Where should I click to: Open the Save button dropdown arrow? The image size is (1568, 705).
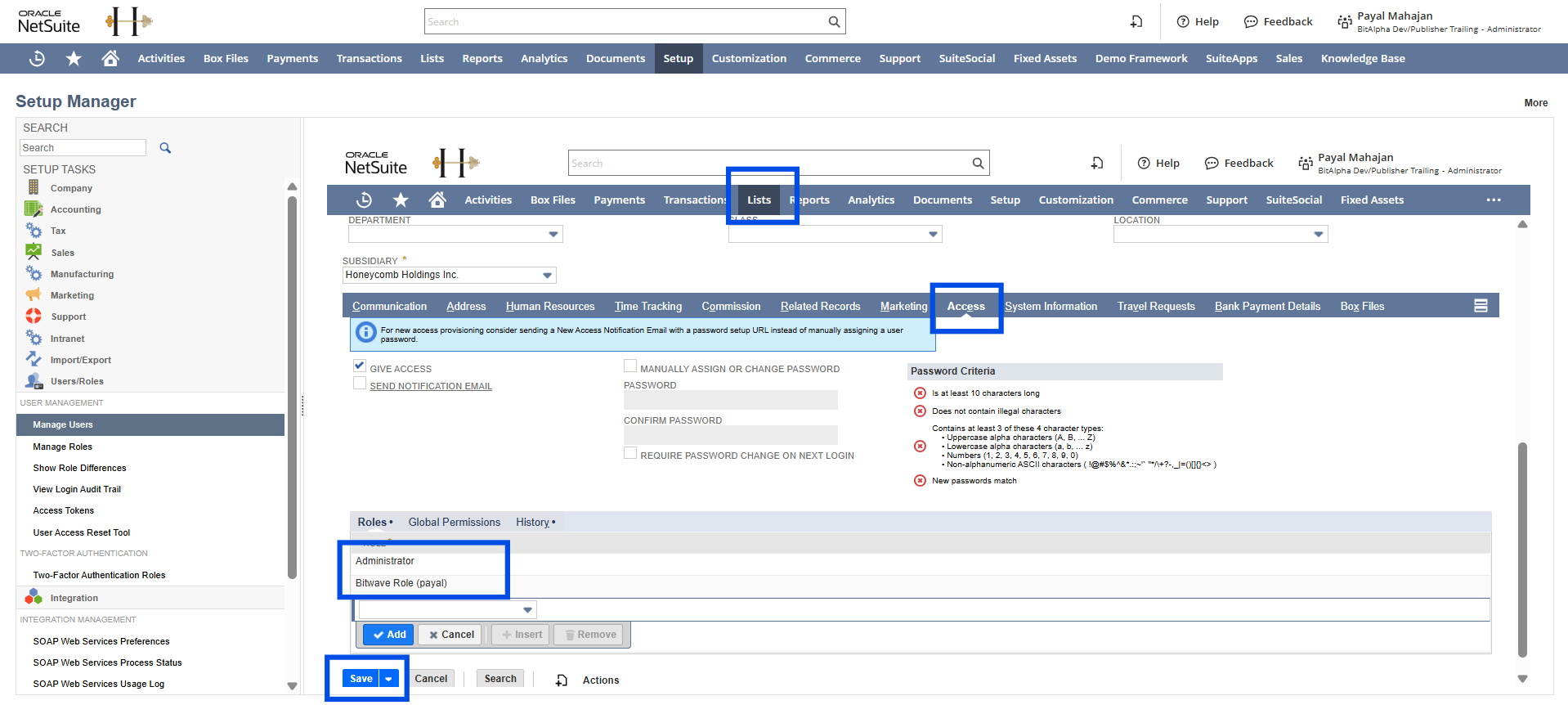pyautogui.click(x=390, y=679)
